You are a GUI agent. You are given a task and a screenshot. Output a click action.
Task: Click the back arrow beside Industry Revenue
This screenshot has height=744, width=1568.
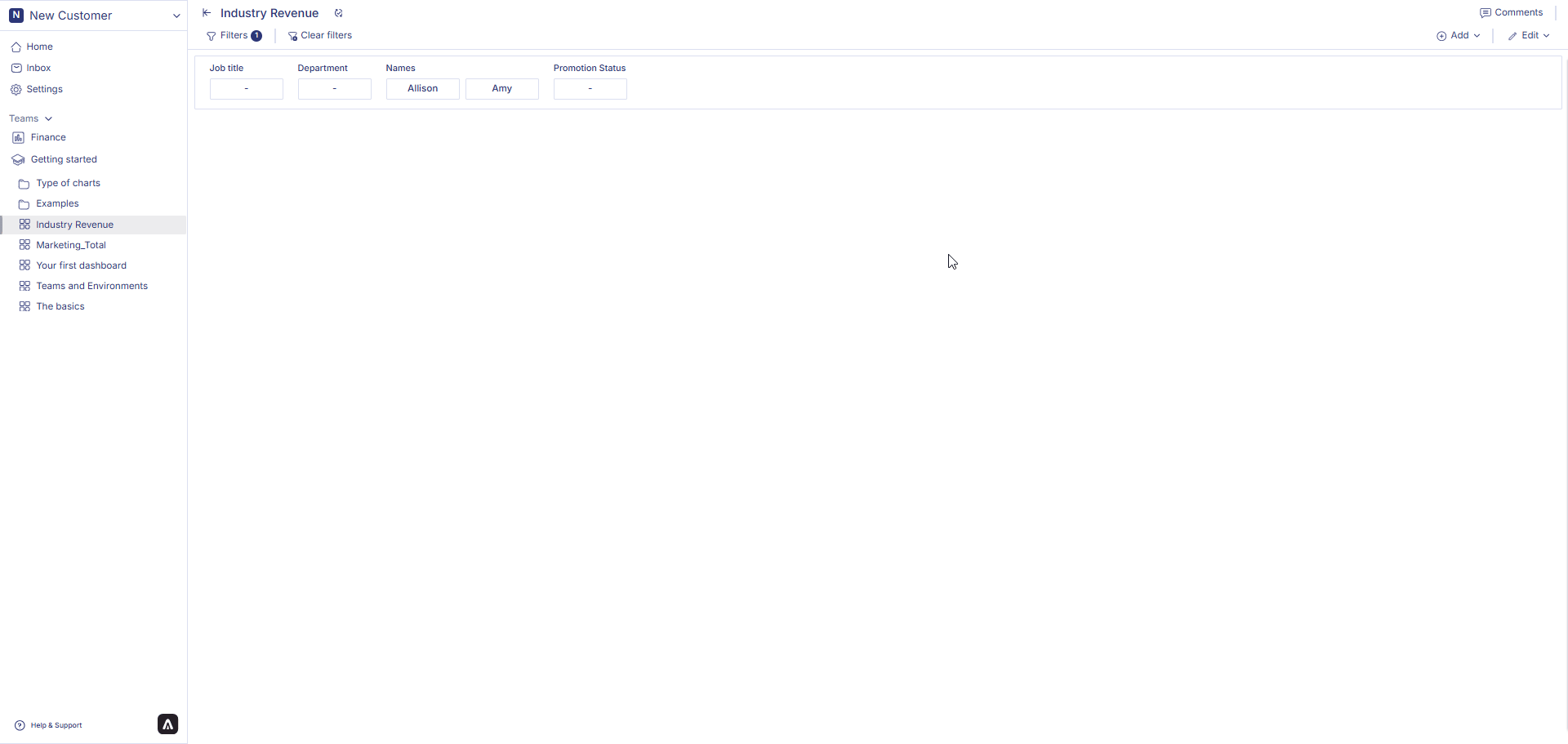coord(207,13)
